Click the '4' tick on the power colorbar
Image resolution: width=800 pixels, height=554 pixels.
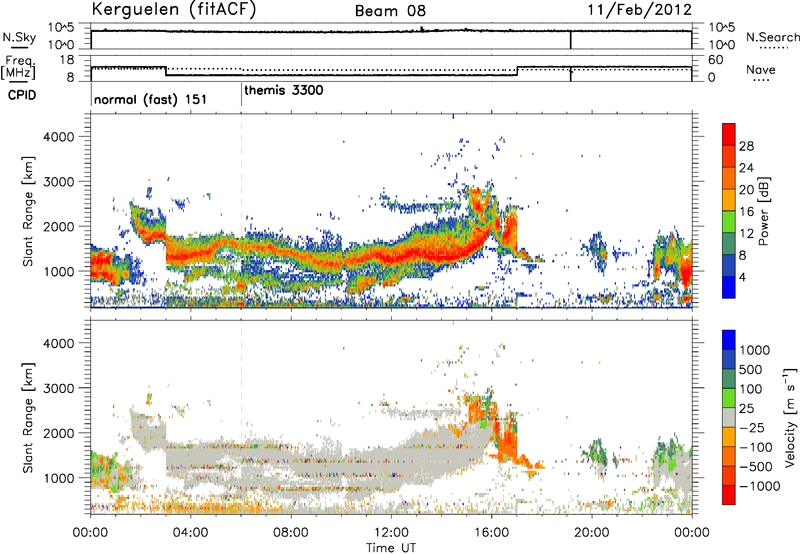pyautogui.click(x=742, y=277)
